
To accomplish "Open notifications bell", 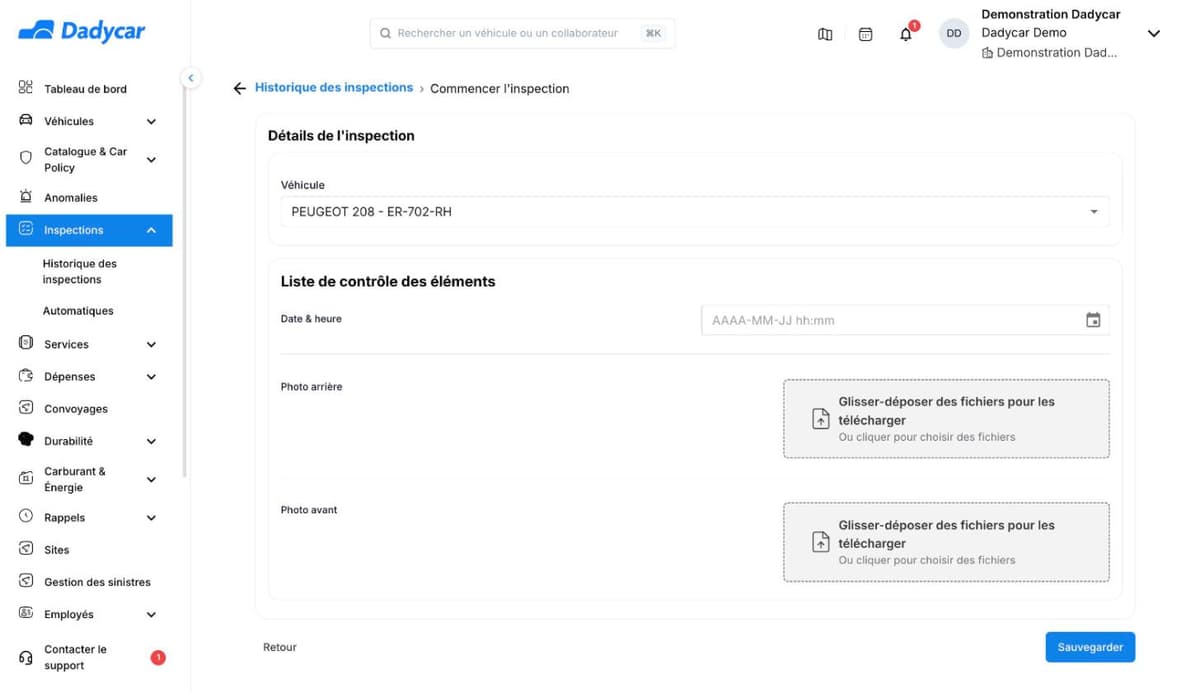I will [906, 34].
